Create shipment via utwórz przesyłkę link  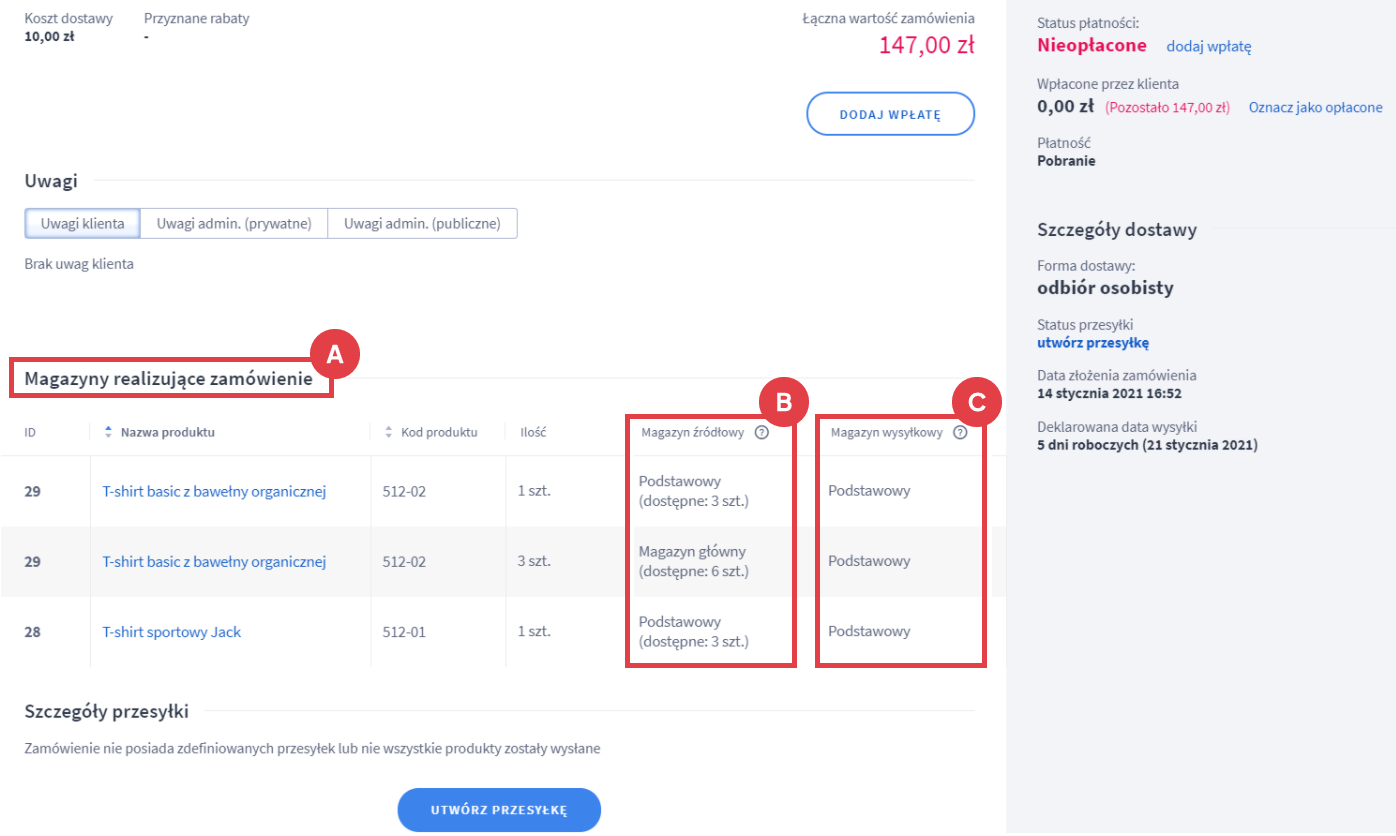[1093, 342]
